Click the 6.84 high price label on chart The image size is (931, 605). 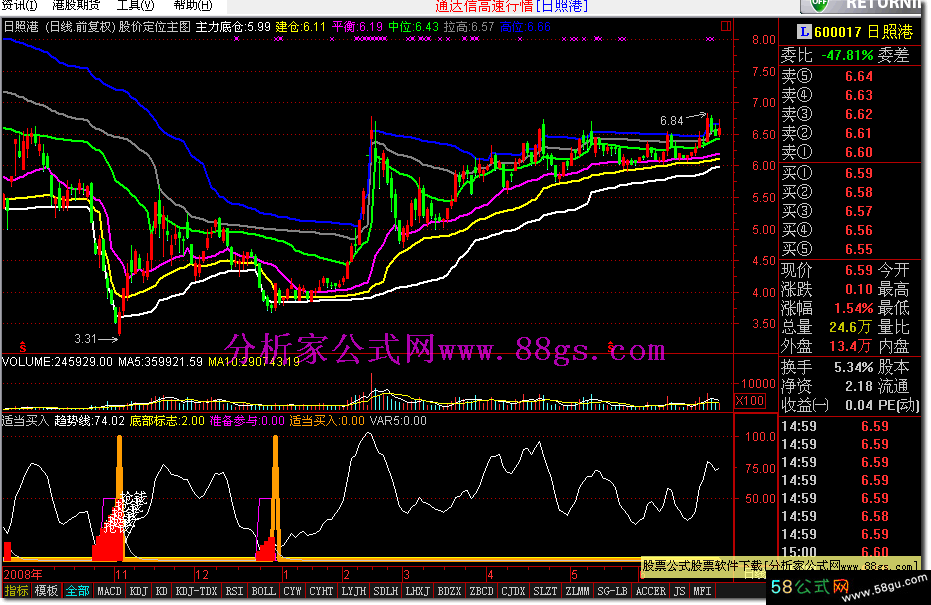672,121
